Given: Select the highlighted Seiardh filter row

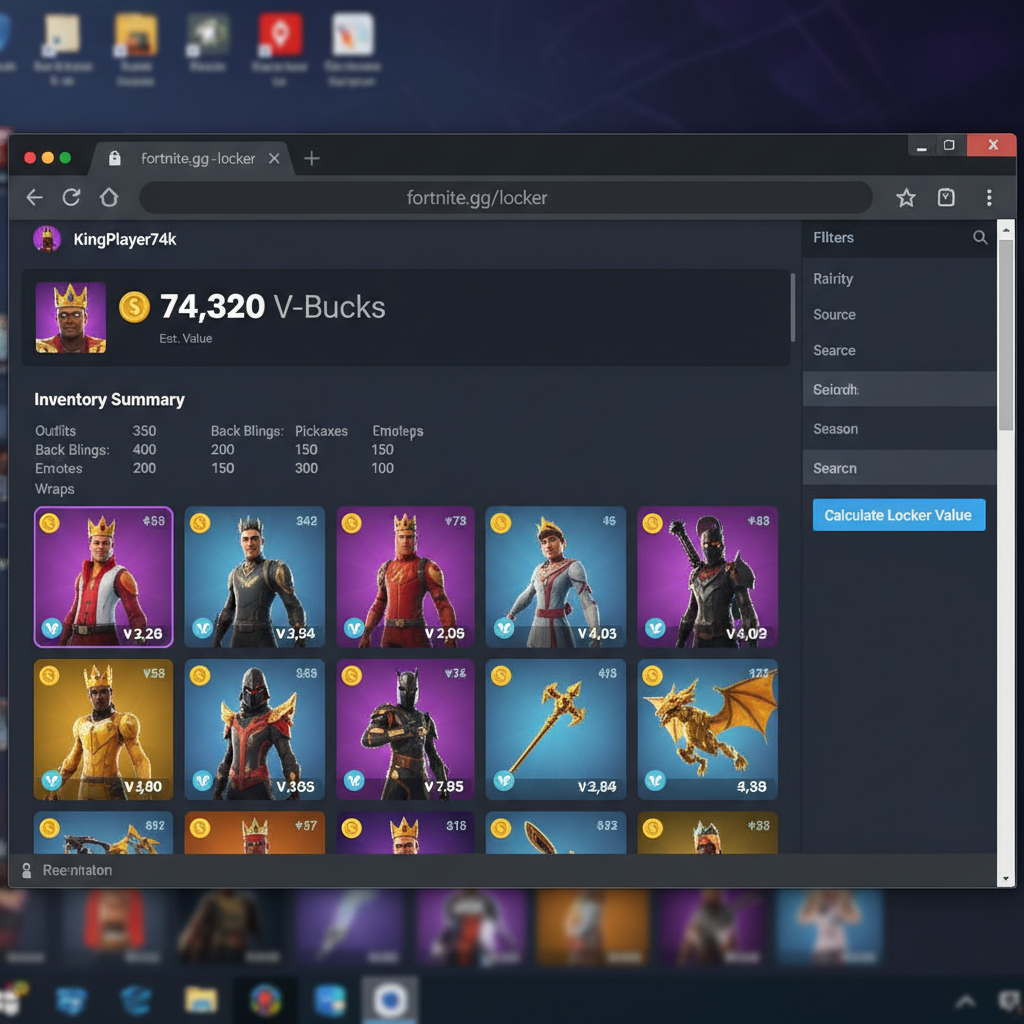Looking at the screenshot, I should 899,389.
